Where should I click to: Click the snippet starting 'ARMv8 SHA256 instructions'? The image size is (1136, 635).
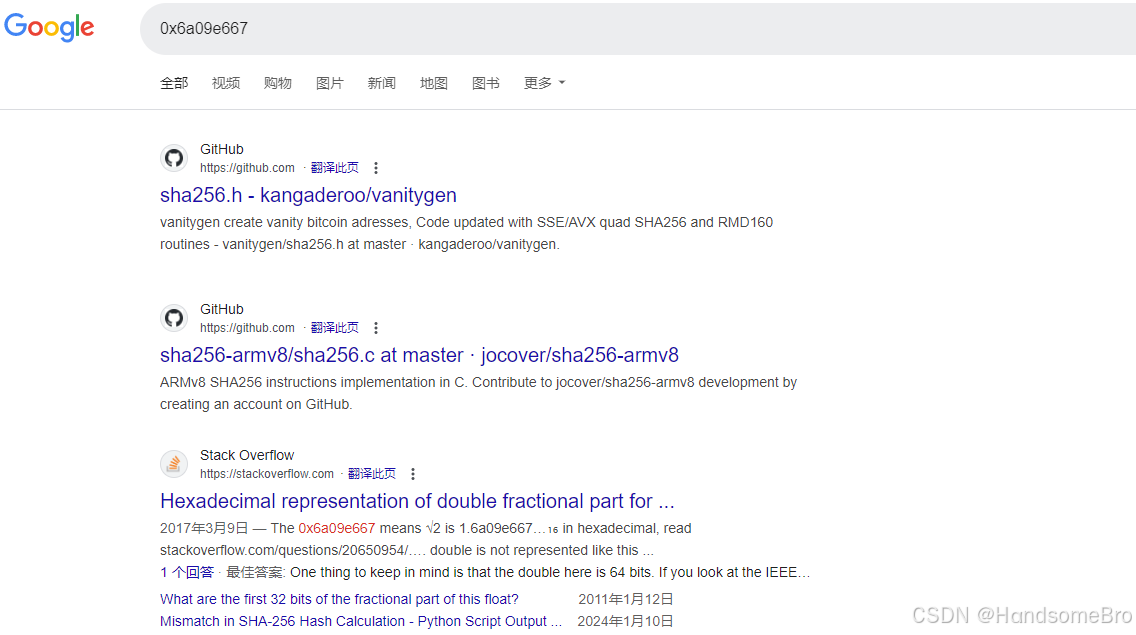(478, 394)
